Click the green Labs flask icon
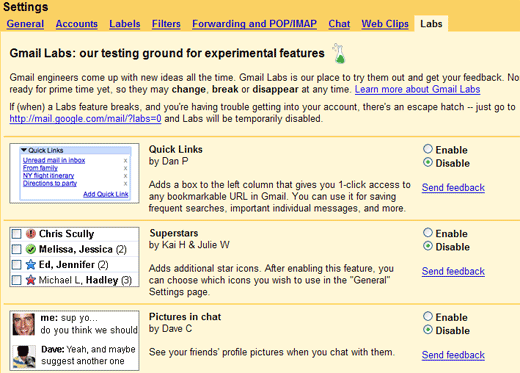This screenshot has height=373, width=520. point(339,54)
